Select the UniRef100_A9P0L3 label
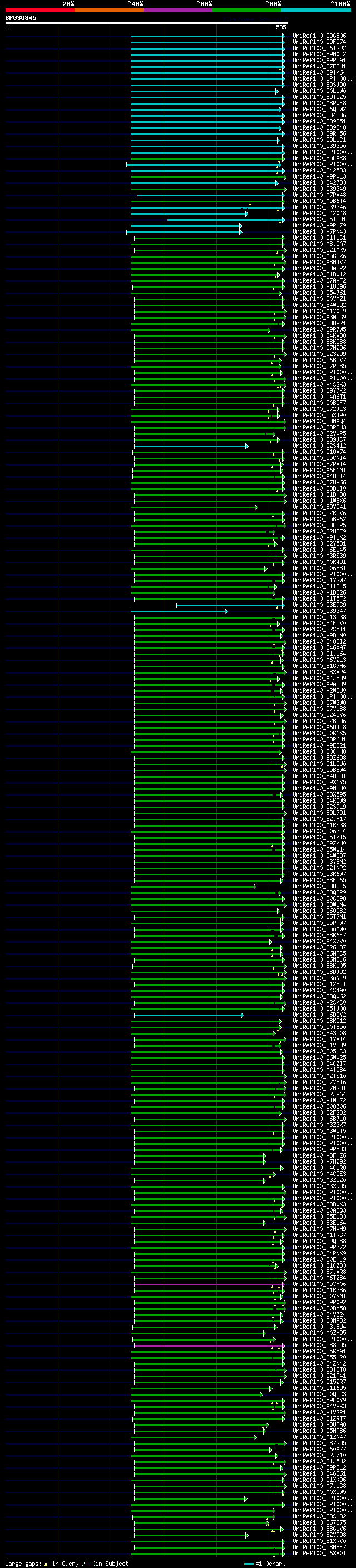The width and height of the screenshot is (356, 1568). coord(319,176)
